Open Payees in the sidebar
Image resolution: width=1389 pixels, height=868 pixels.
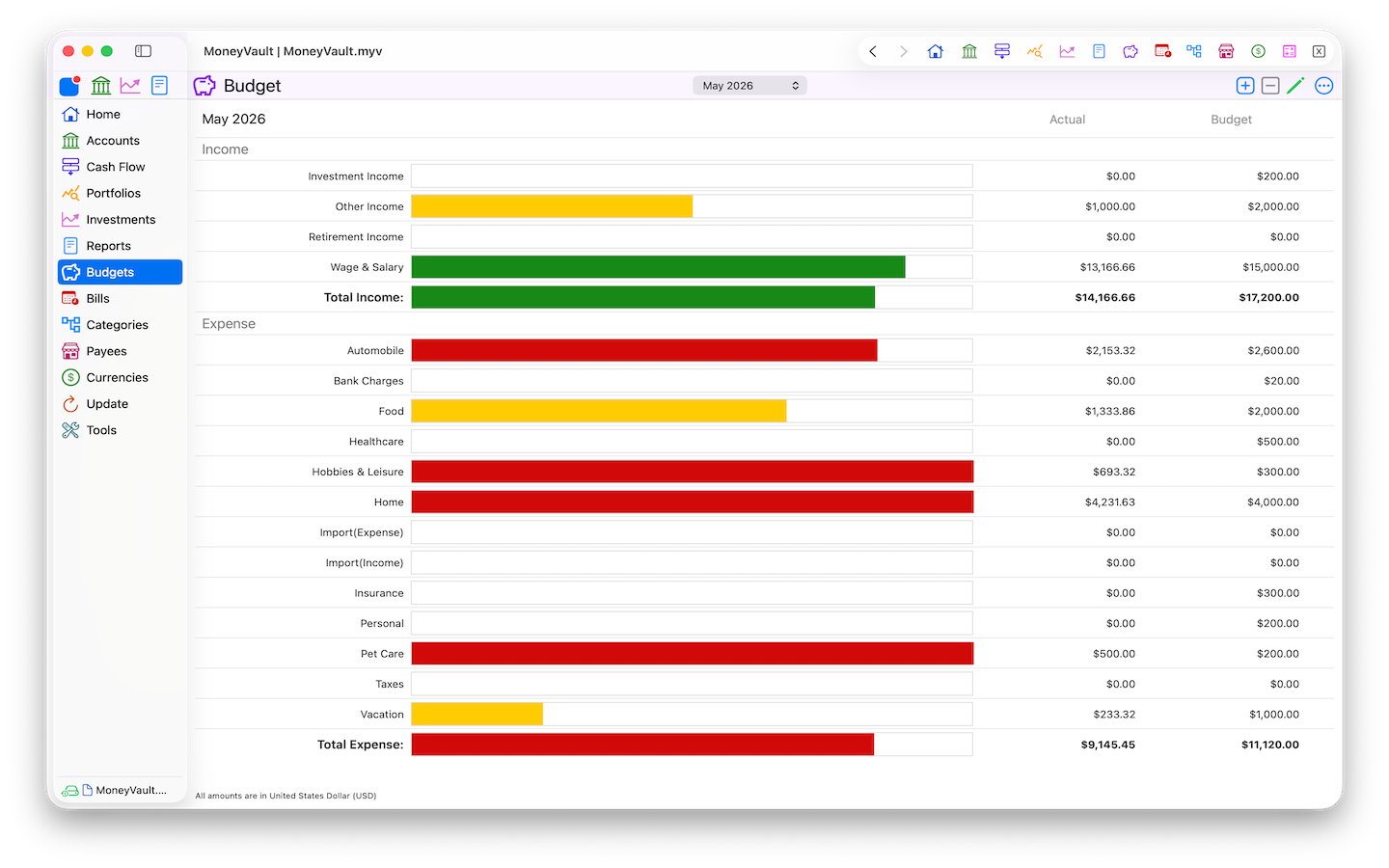click(120, 351)
